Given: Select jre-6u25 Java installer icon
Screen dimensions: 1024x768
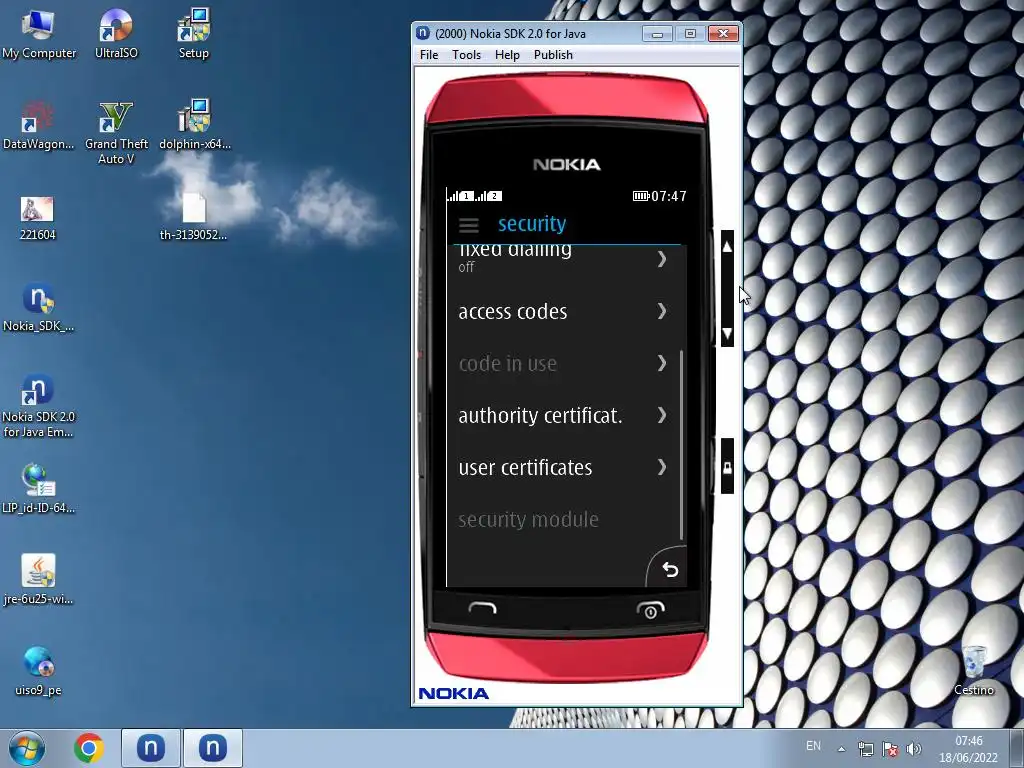Looking at the screenshot, I should 39,580.
